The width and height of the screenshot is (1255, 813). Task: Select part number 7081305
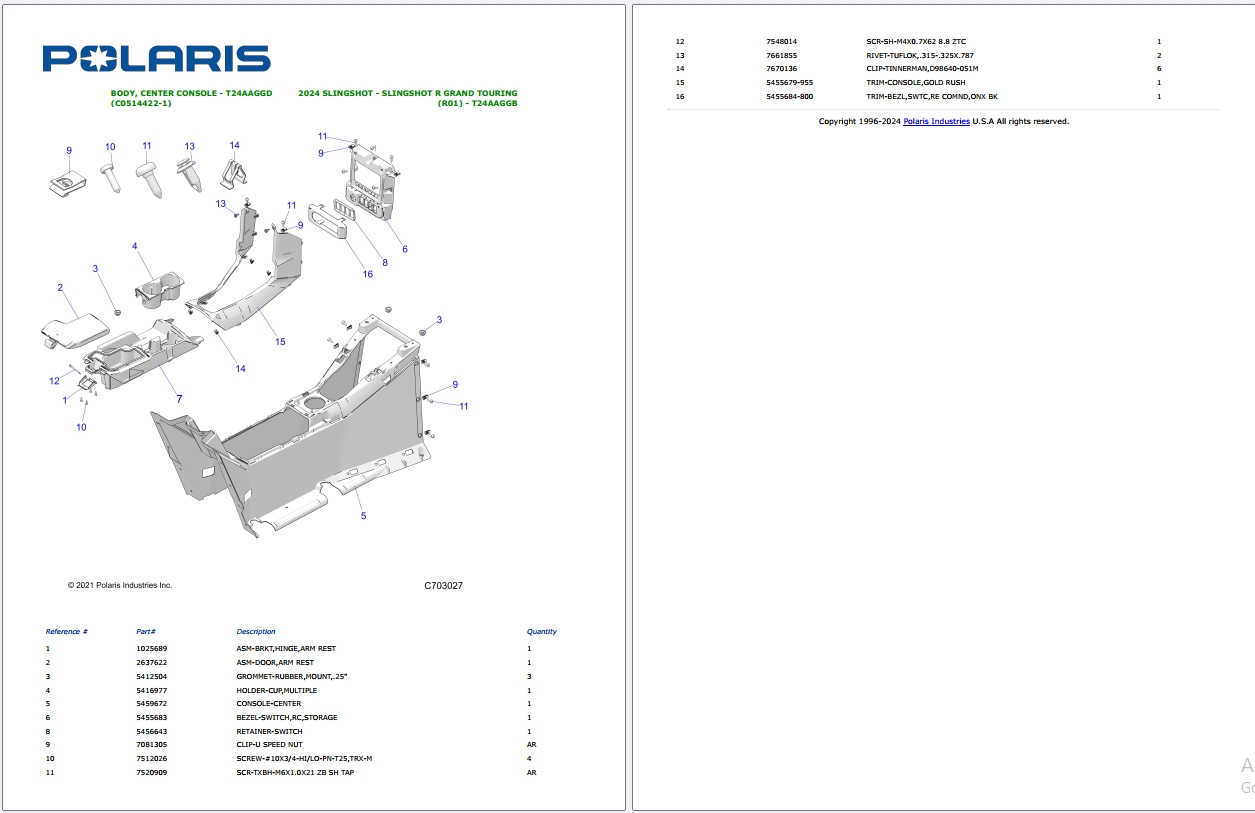click(x=152, y=744)
